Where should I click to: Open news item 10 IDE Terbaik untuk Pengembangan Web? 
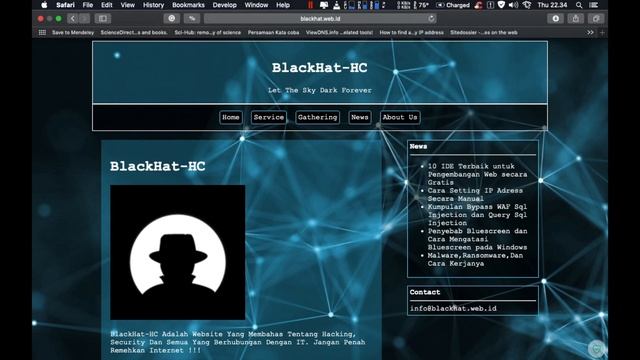point(477,174)
